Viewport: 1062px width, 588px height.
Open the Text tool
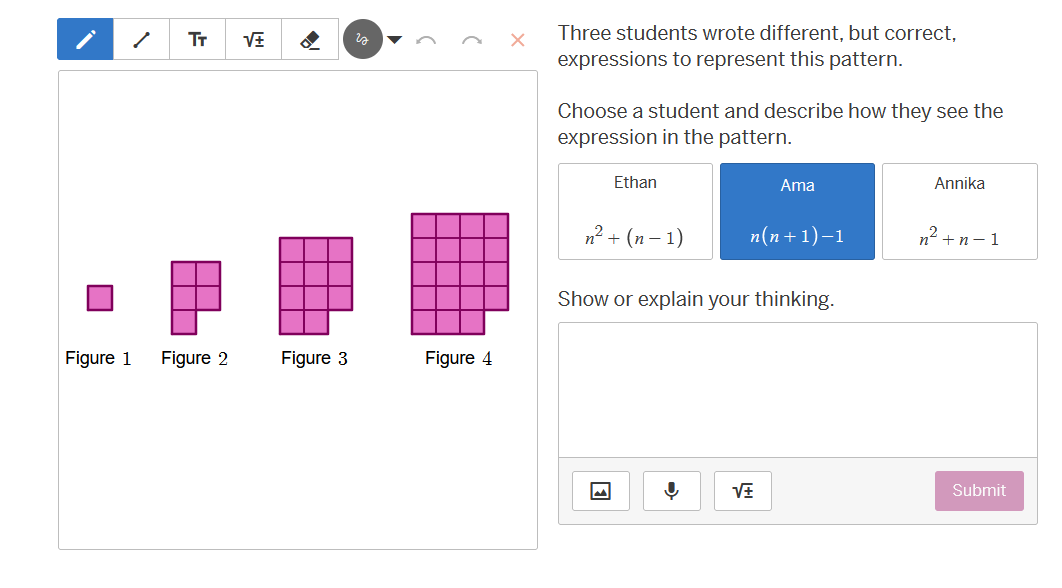tap(197, 39)
